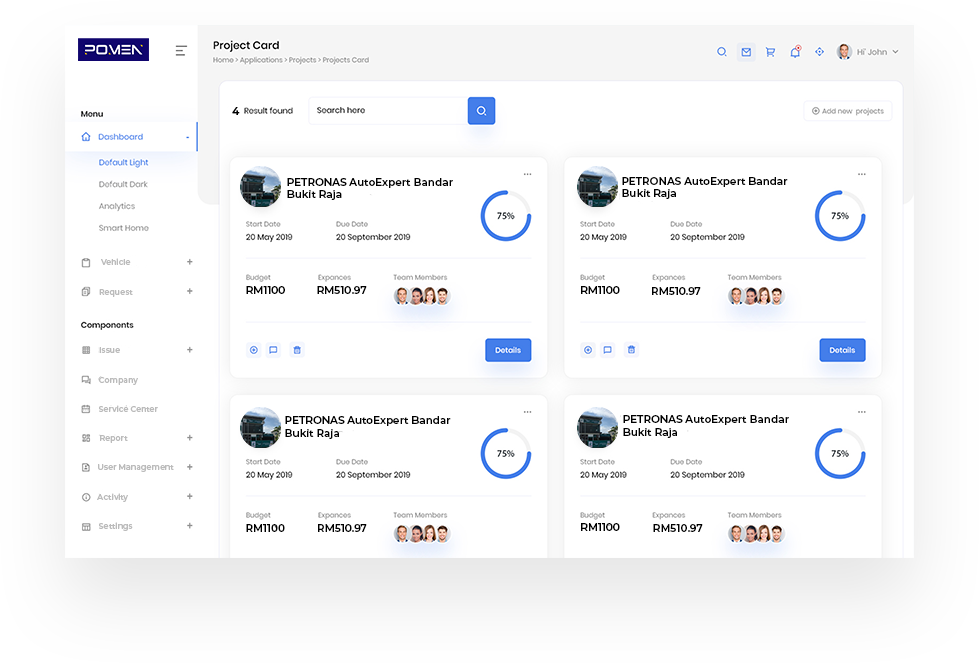The height and width of the screenshot is (663, 979).
Task: Select the Default Dark submenu item
Action: coord(123,184)
